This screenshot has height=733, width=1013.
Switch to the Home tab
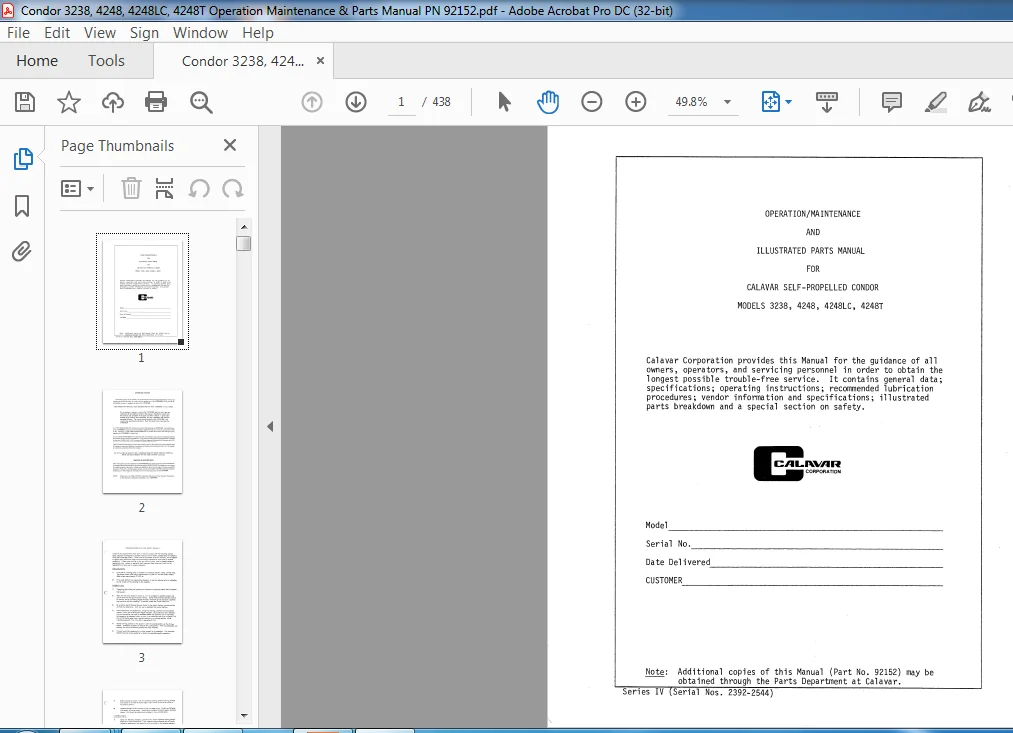pyautogui.click(x=37, y=61)
